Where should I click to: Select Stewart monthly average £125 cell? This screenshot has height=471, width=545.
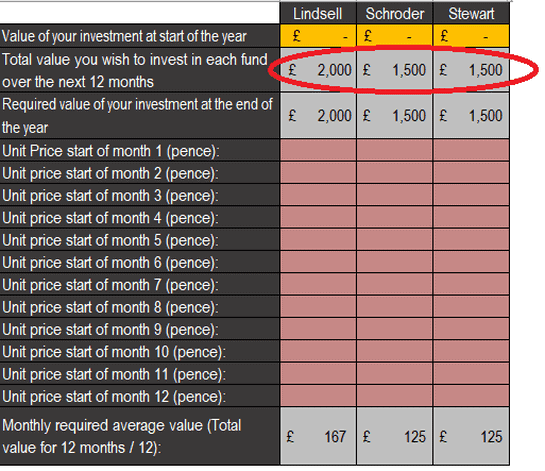[471, 436]
